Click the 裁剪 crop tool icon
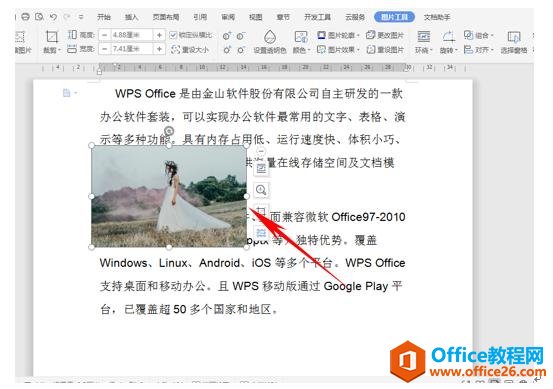The image size is (553, 389). [x=51, y=37]
